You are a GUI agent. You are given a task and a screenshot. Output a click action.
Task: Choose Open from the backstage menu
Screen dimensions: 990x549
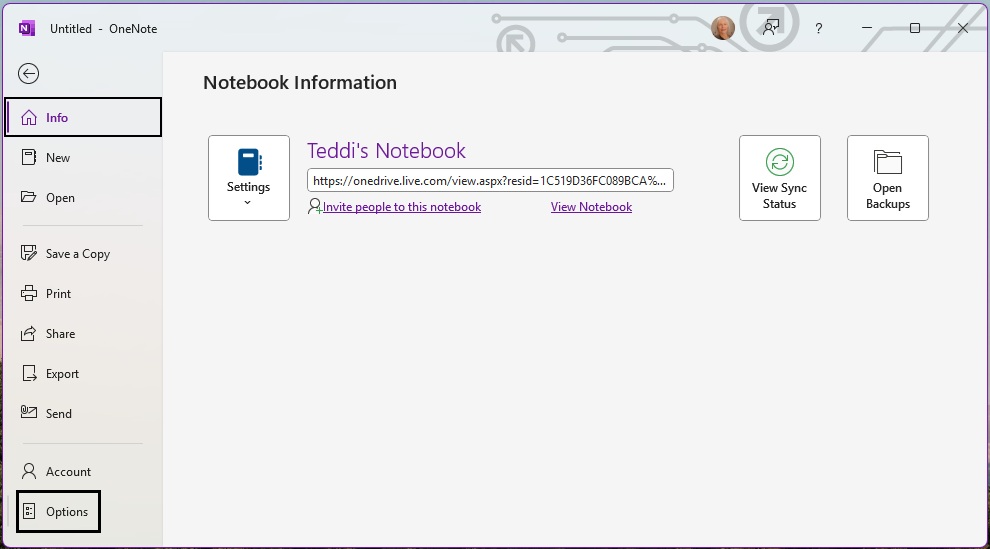pyautogui.click(x=60, y=198)
